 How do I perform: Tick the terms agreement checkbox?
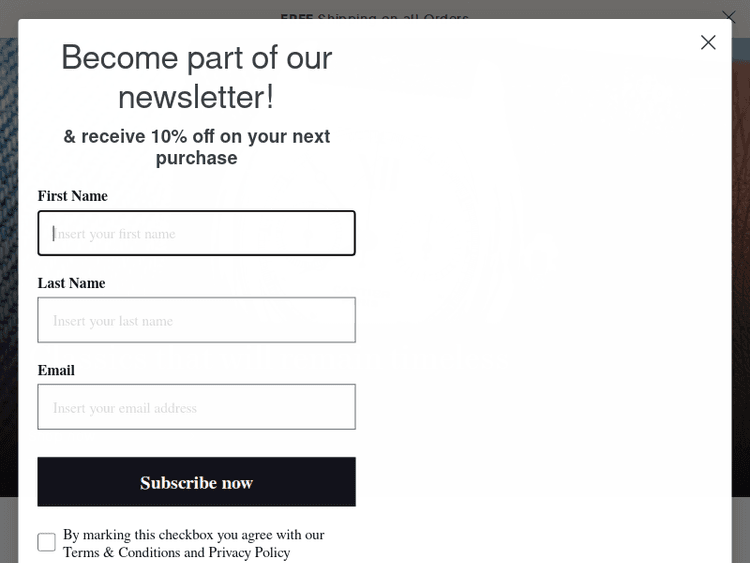click(x=47, y=542)
